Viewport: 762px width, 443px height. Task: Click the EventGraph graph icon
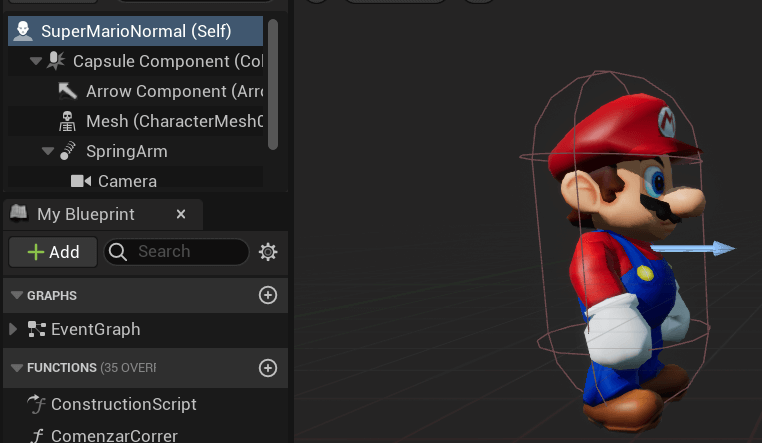point(36,329)
